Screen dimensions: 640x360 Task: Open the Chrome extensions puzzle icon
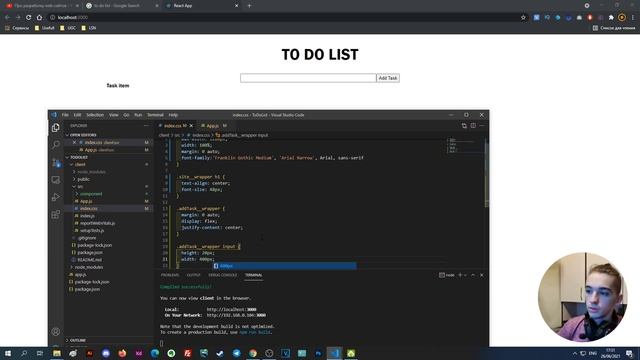tap(611, 18)
